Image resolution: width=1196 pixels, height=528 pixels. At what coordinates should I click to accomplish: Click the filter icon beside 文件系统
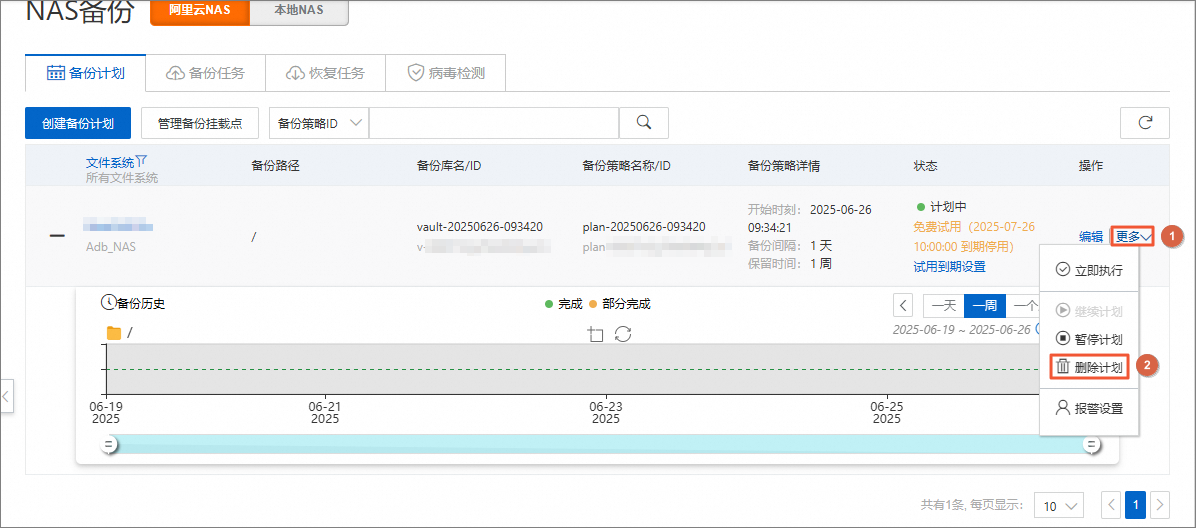[141, 162]
